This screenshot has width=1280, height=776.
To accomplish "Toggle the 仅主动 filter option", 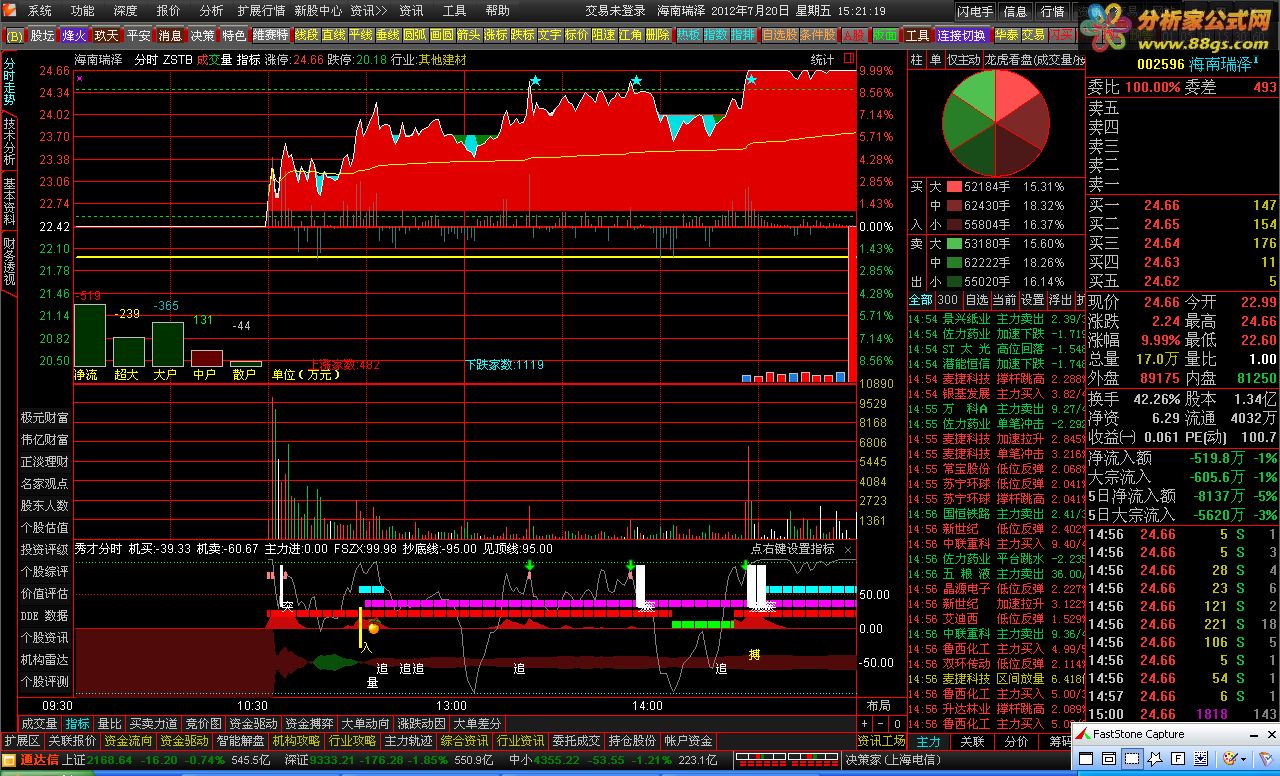I will tap(964, 60).
